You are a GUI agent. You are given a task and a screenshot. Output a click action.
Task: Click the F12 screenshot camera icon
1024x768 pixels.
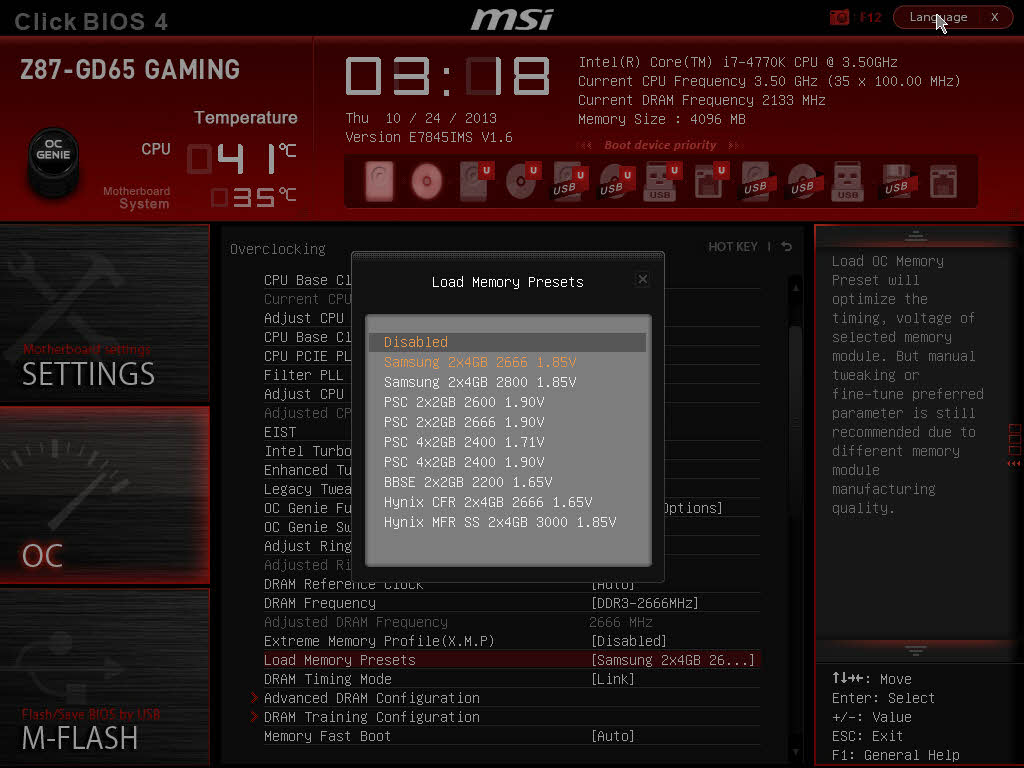(x=840, y=17)
